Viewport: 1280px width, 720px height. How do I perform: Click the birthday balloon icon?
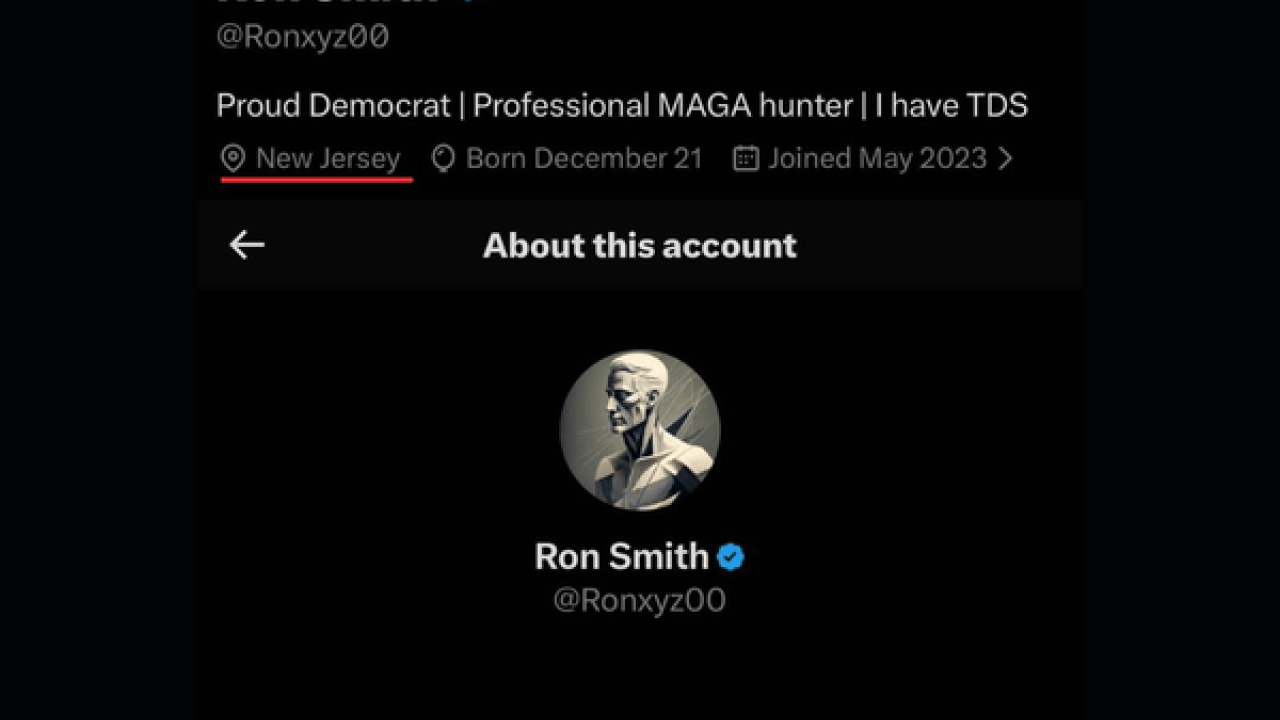click(443, 158)
